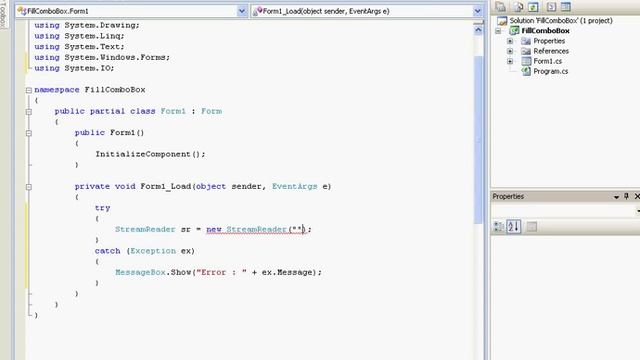
Task: Click the Categorized view icon in Properties panel
Action: pyautogui.click(x=499, y=227)
